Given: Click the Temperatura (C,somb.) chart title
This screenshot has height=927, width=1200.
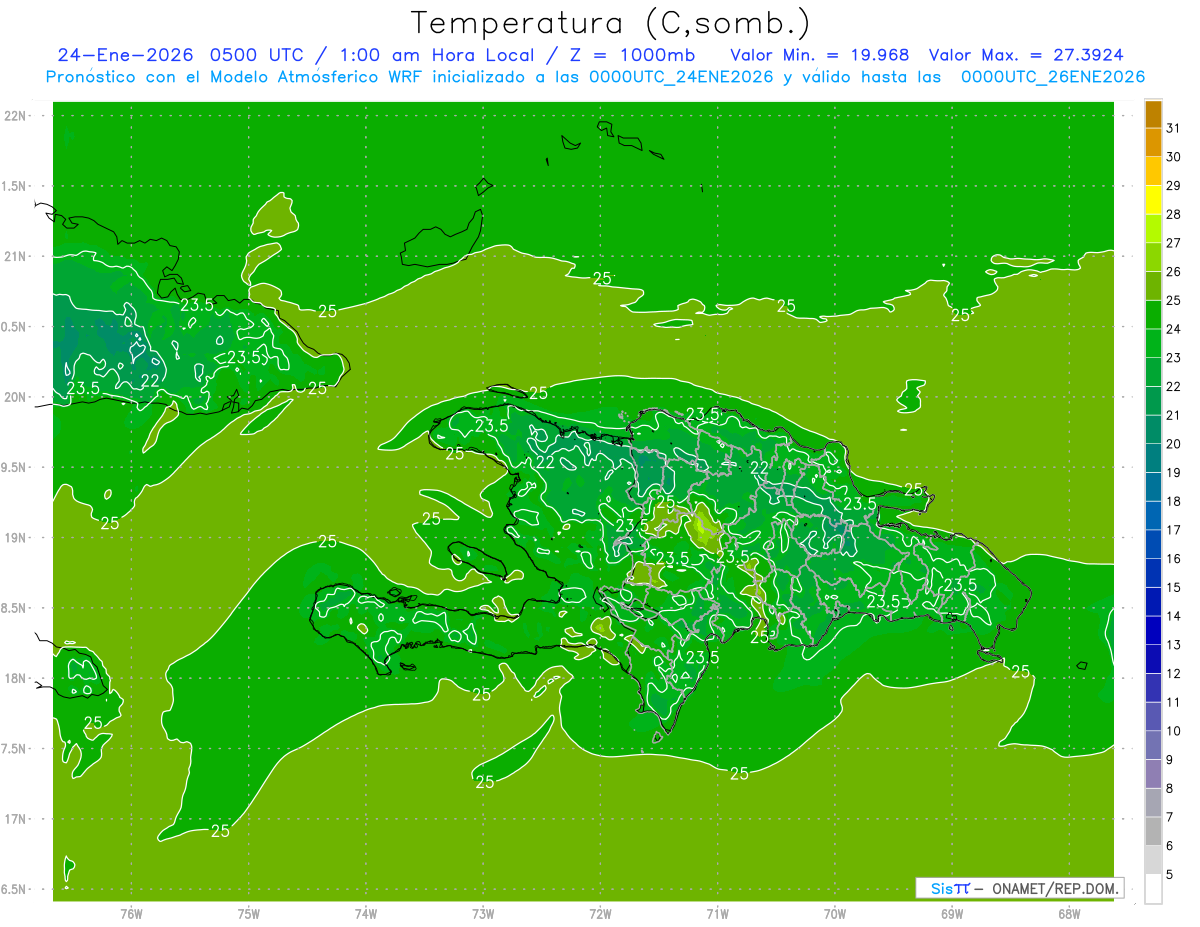Looking at the screenshot, I should (611, 22).
